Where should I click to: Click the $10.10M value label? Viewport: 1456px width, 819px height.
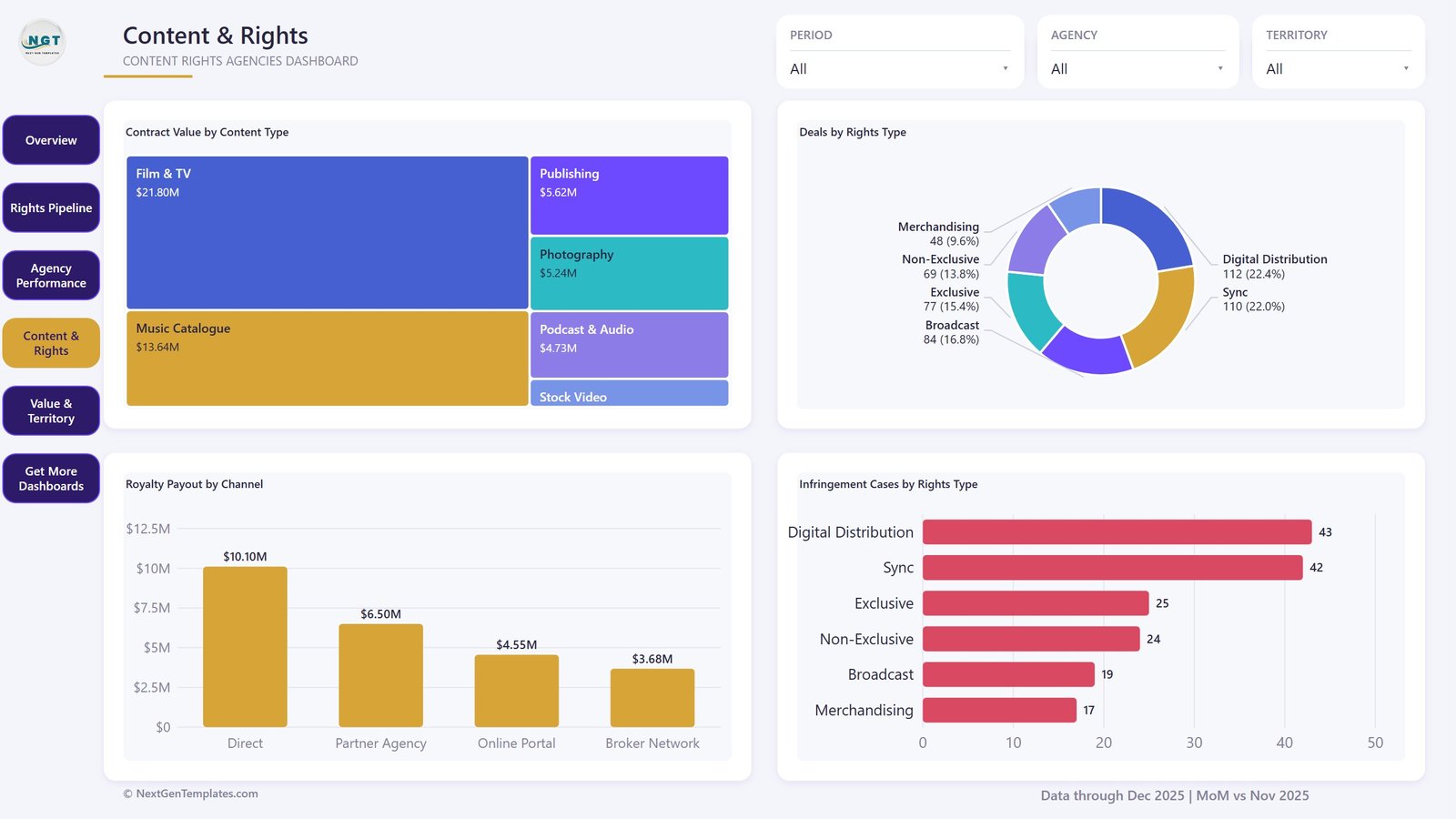(x=245, y=556)
